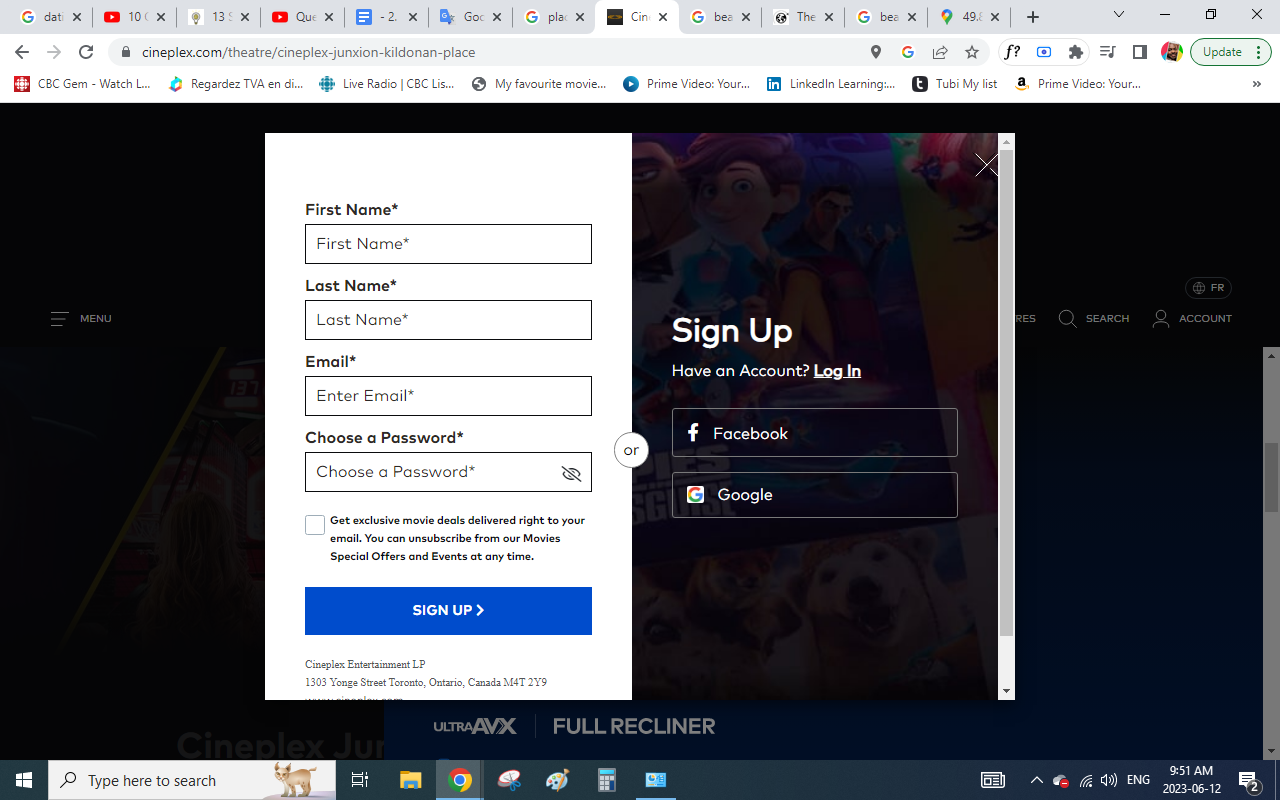Image resolution: width=1280 pixels, height=800 pixels.
Task: Open the hamburger MENU icon
Action: coord(60,319)
